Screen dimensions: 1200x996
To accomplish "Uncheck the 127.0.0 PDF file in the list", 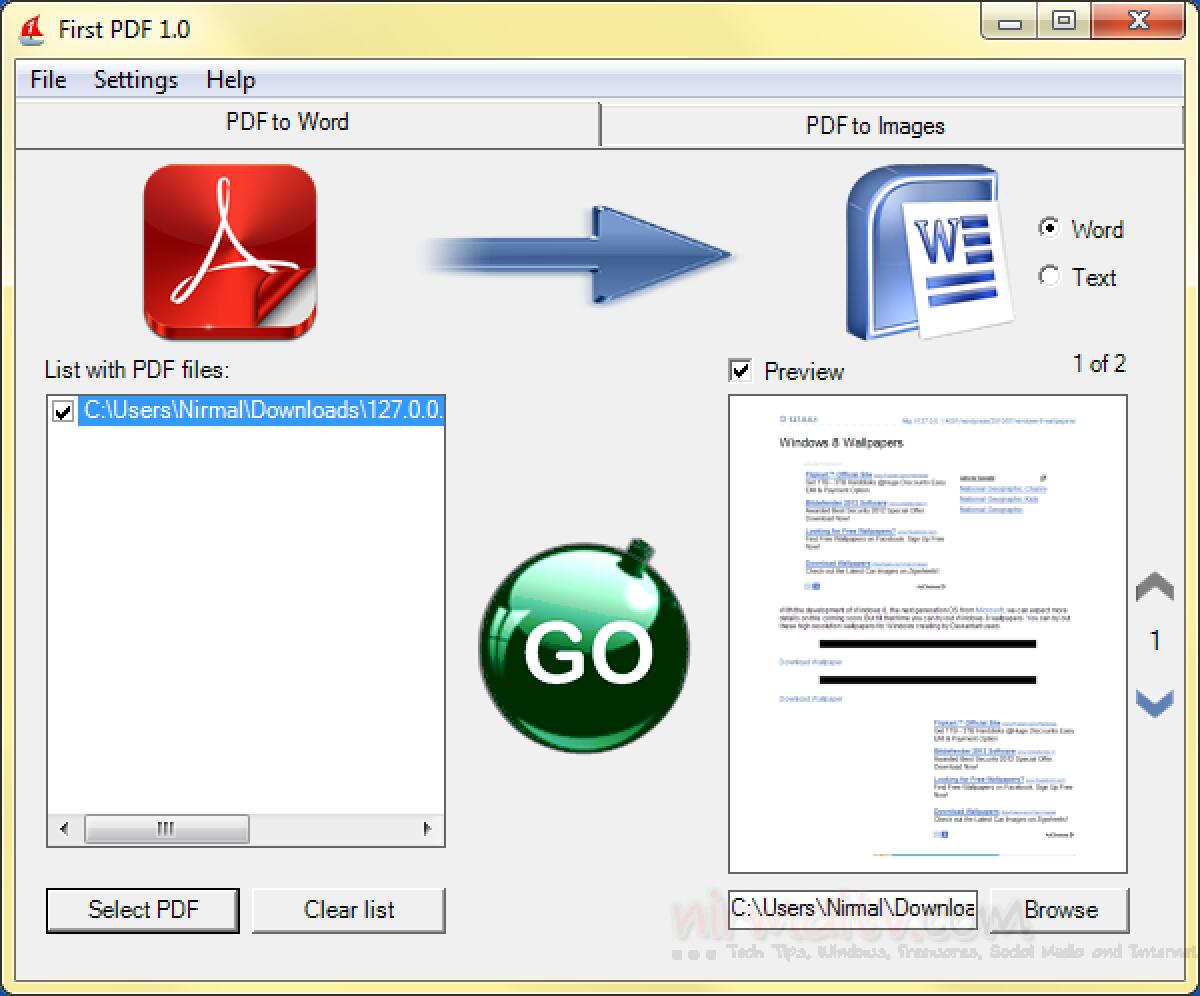I will [x=61, y=409].
